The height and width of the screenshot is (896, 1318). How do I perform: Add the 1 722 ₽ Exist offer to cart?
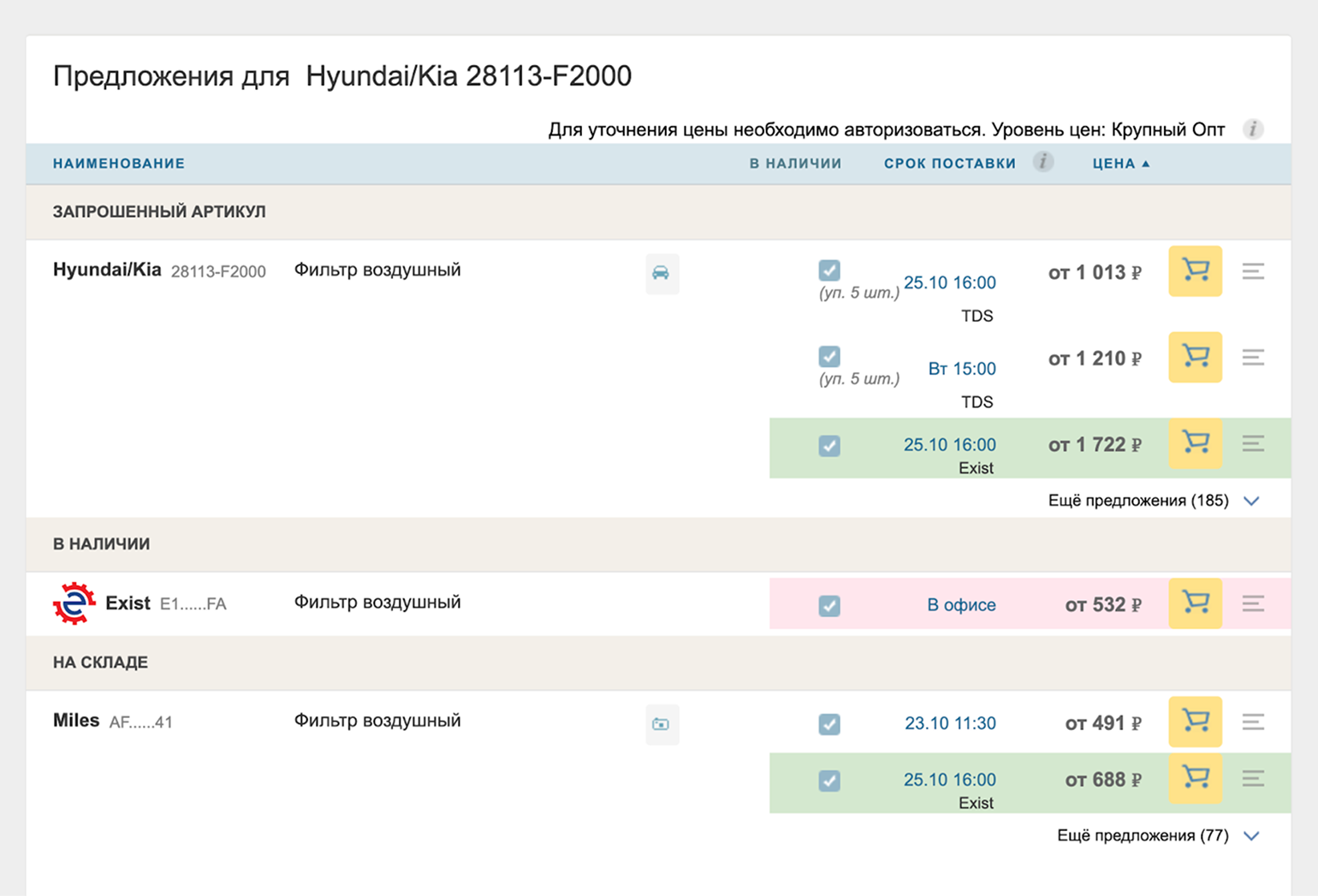pos(1195,443)
